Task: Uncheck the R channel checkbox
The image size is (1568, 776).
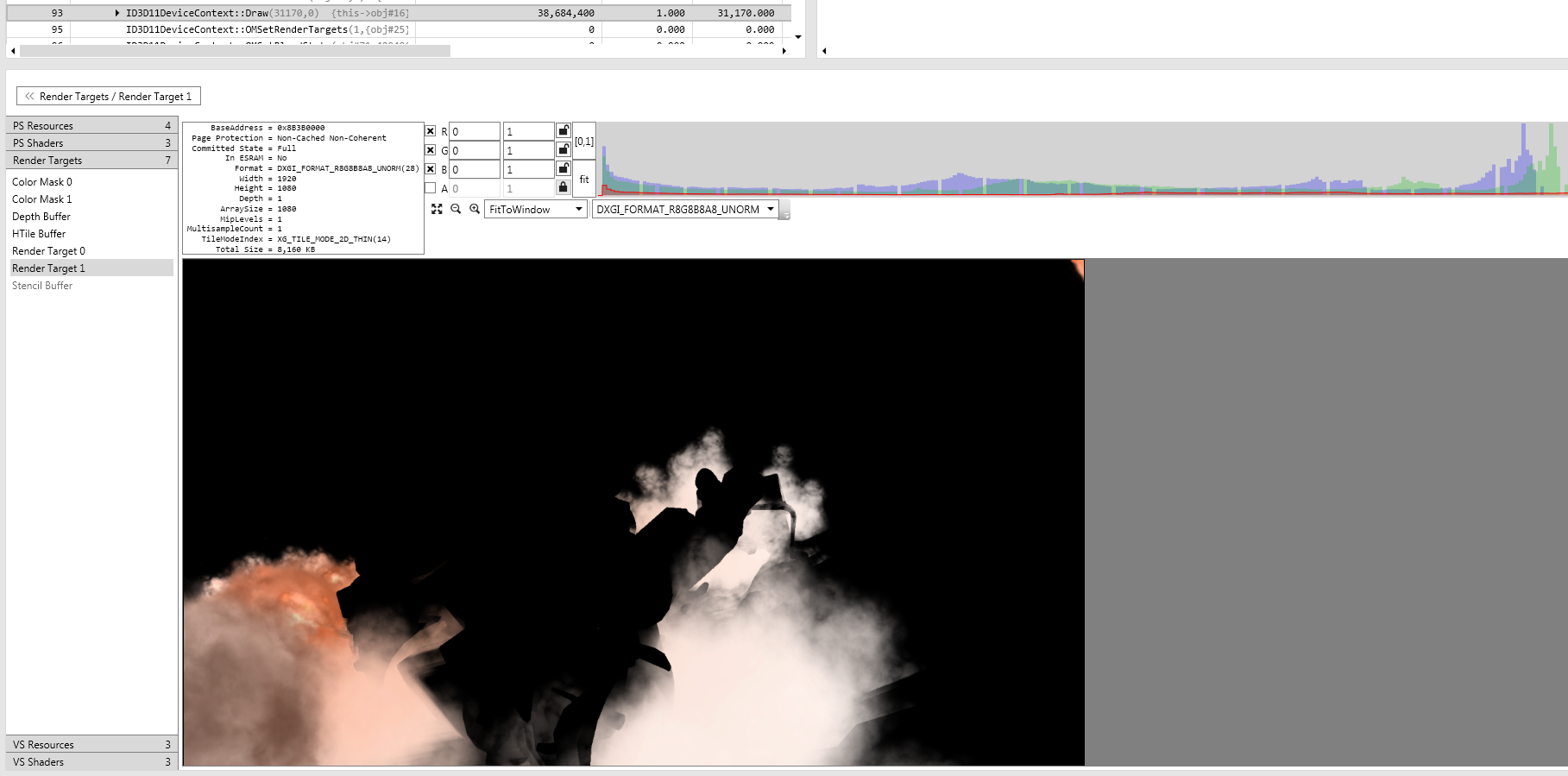Action: [430, 131]
